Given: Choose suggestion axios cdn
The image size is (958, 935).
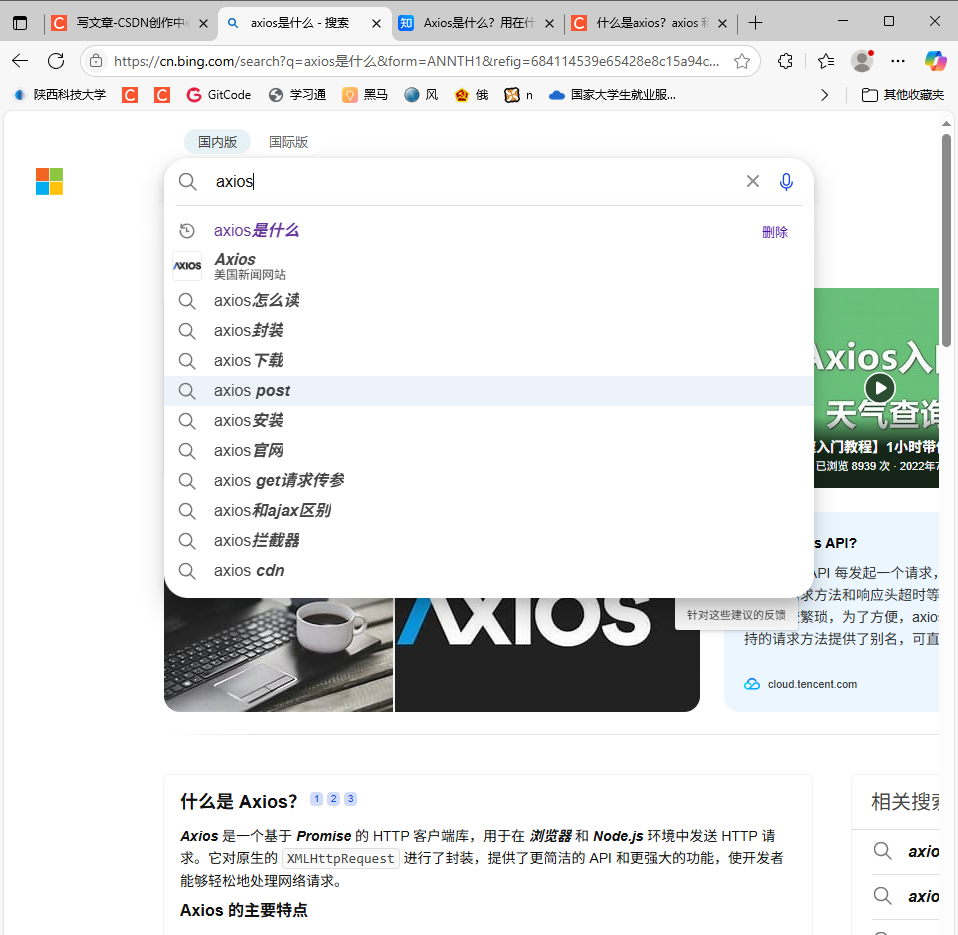Looking at the screenshot, I should click(489, 570).
